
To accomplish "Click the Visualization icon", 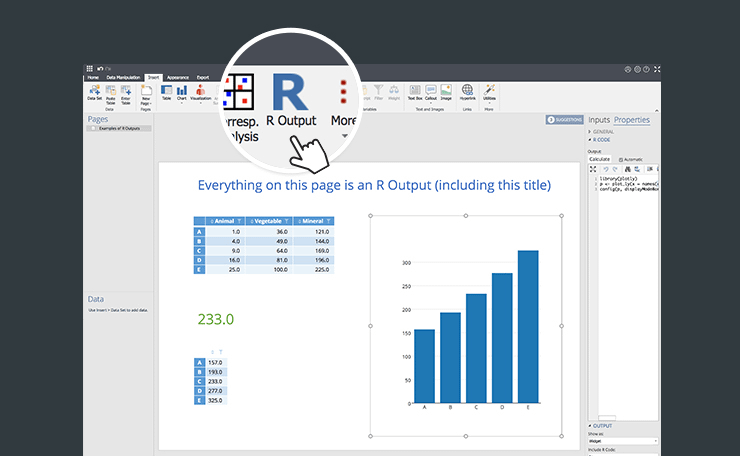I will click(200, 93).
